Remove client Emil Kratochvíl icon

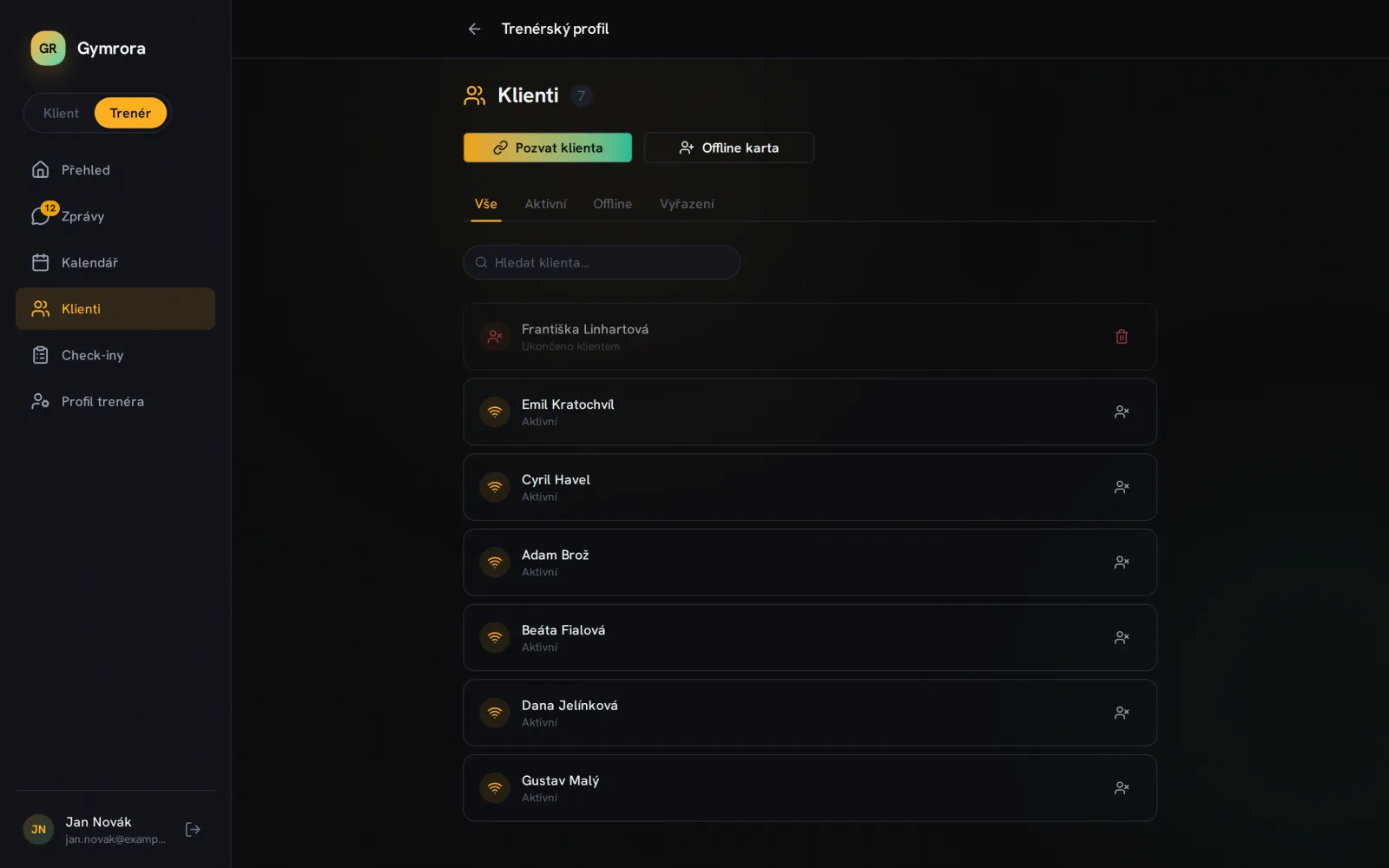(x=1122, y=412)
